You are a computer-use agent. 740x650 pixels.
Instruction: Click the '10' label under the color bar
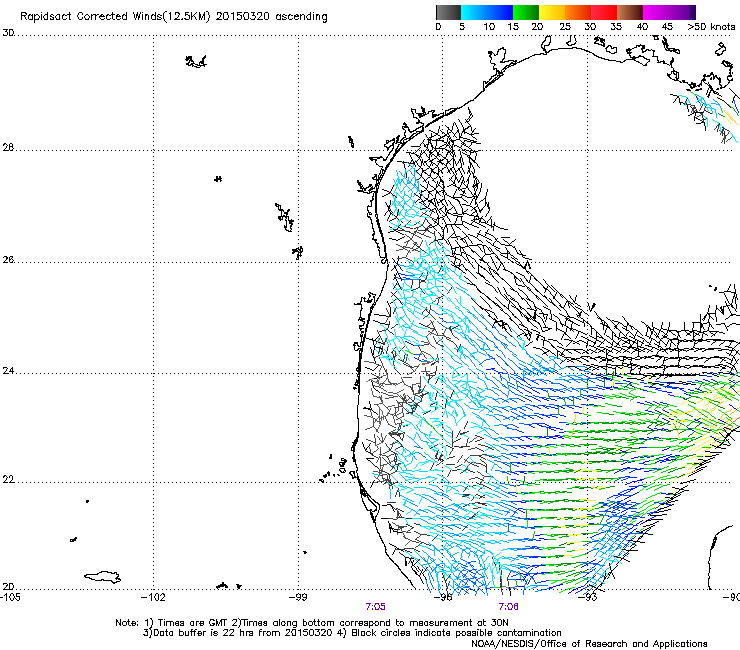pyautogui.click(x=489, y=27)
